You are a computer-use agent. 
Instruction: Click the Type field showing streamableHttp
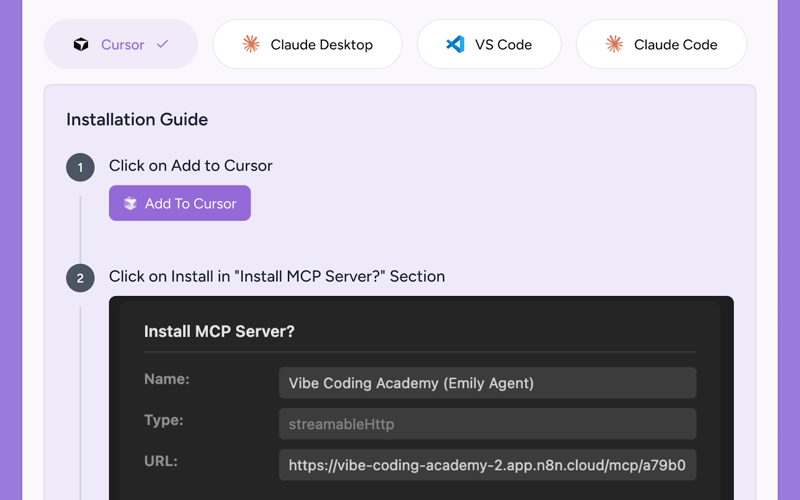(x=487, y=423)
